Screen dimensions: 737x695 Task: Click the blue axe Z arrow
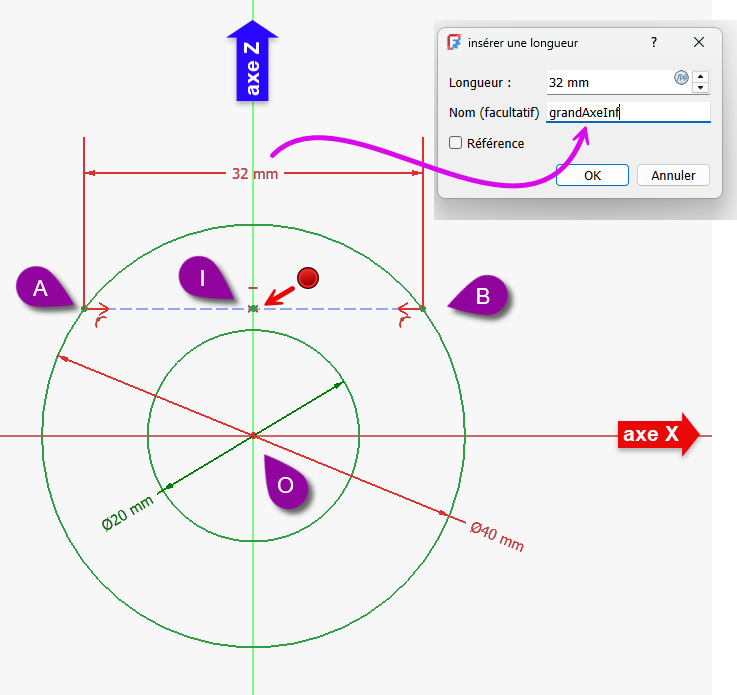[x=252, y=62]
